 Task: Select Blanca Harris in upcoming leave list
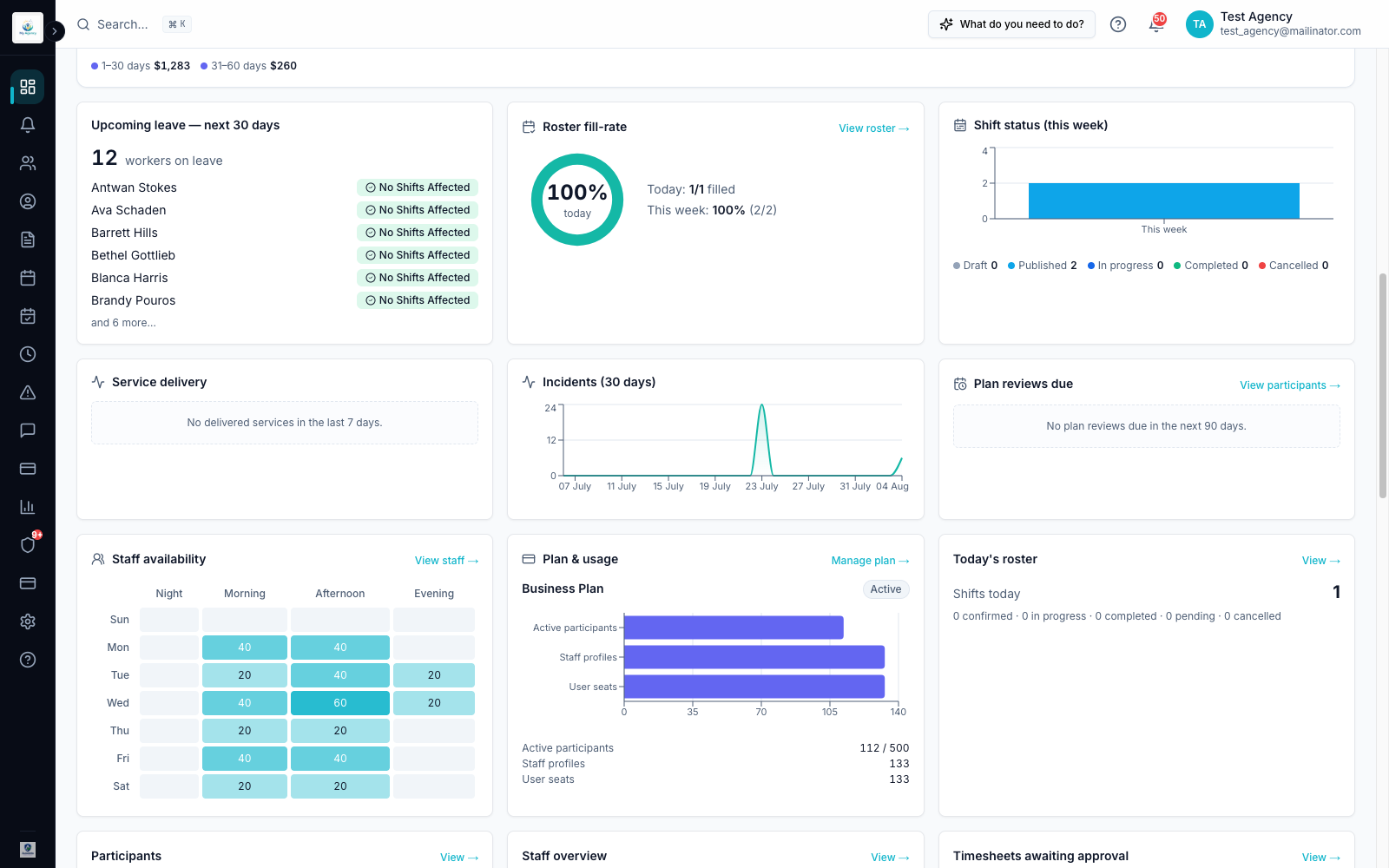129,278
